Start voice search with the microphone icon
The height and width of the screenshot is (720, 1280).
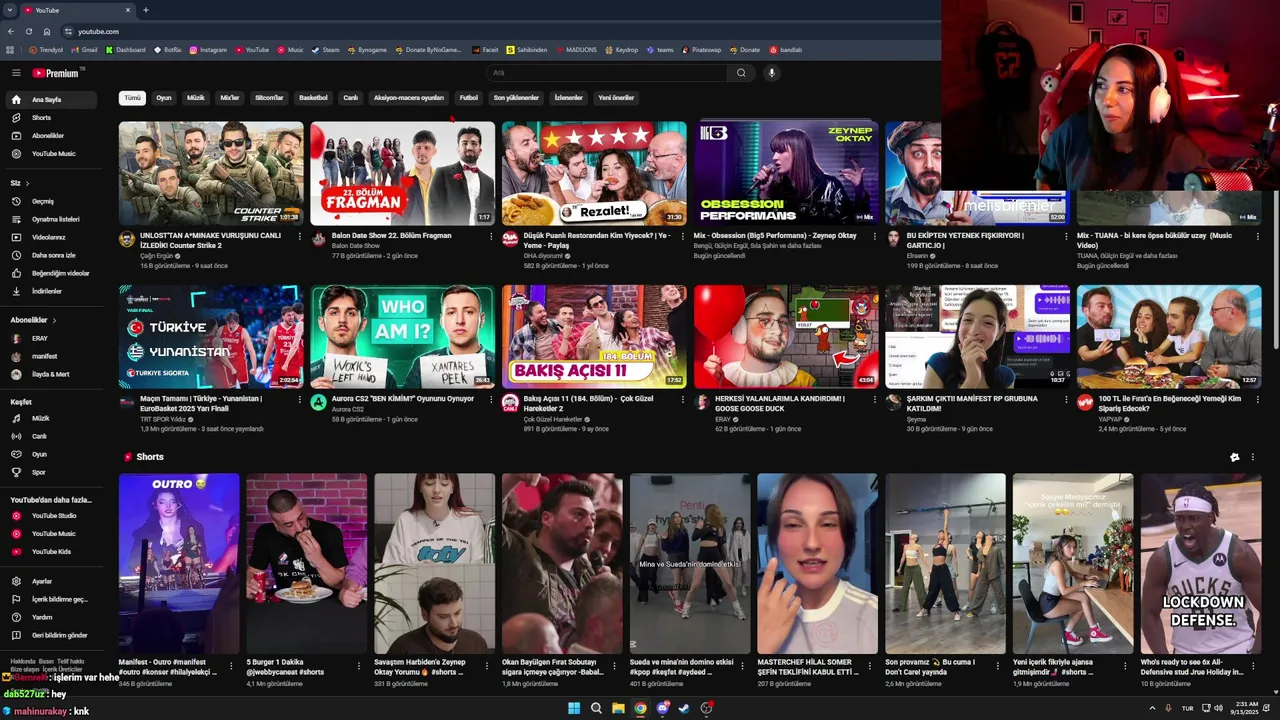pos(771,73)
